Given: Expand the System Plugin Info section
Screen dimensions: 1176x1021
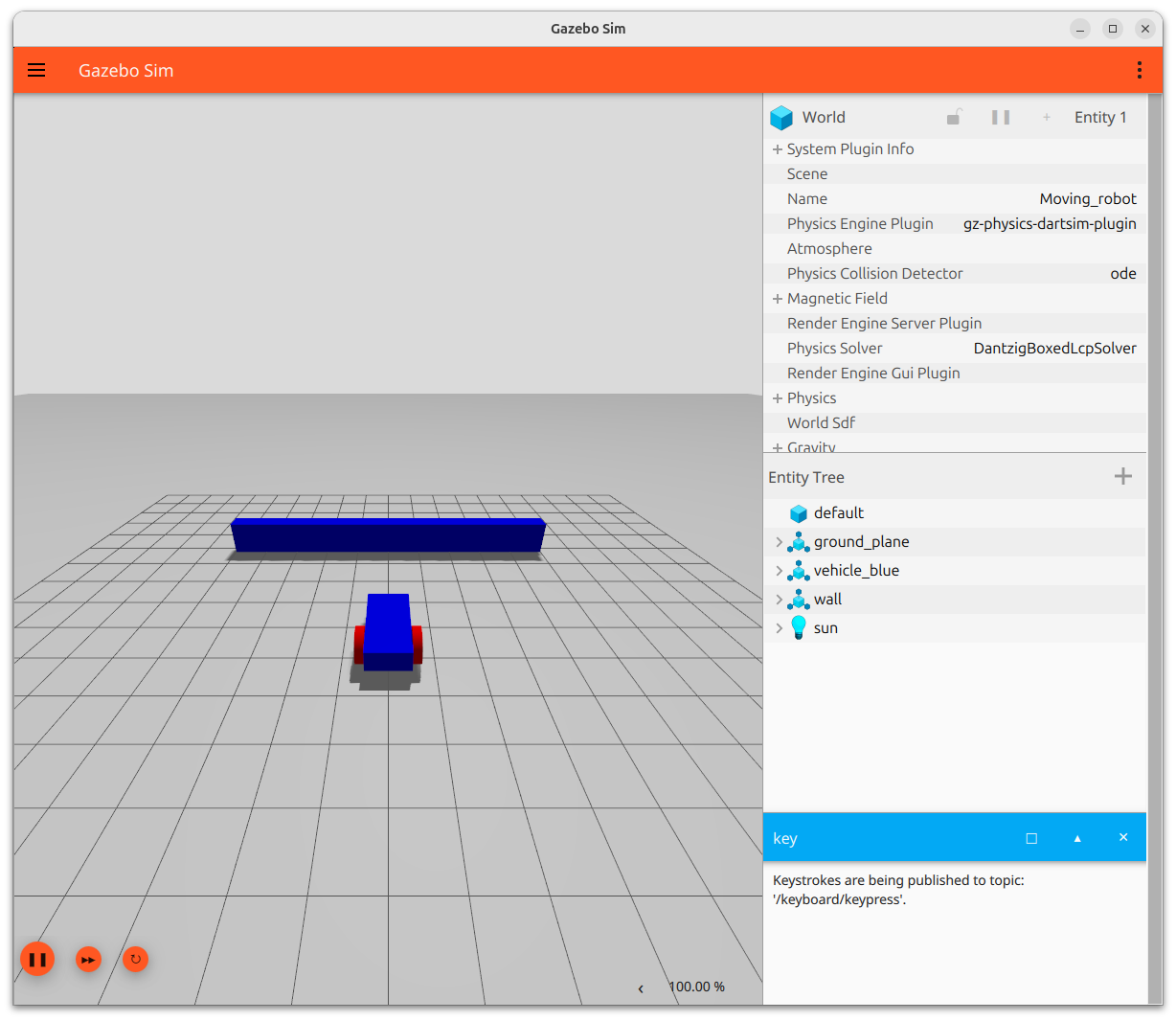Looking at the screenshot, I should point(778,149).
